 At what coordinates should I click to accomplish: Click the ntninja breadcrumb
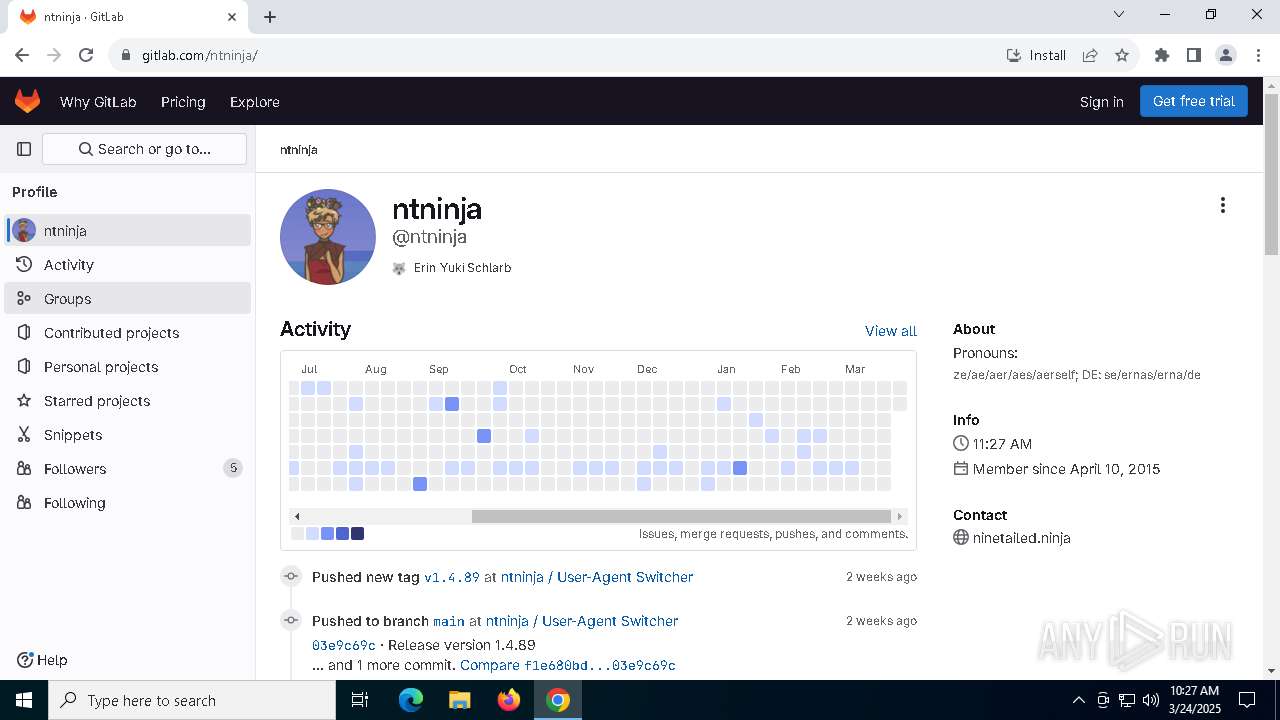(299, 150)
